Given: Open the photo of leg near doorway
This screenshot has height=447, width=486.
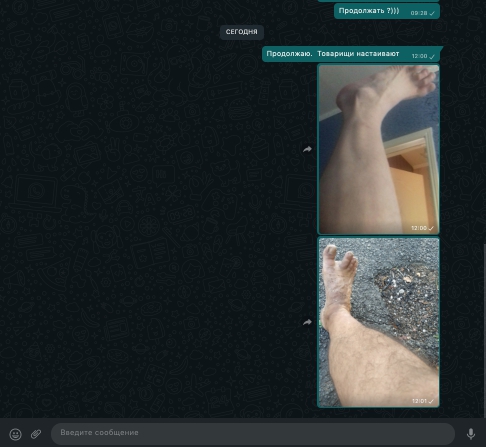Looking at the screenshot, I should 379,149.
